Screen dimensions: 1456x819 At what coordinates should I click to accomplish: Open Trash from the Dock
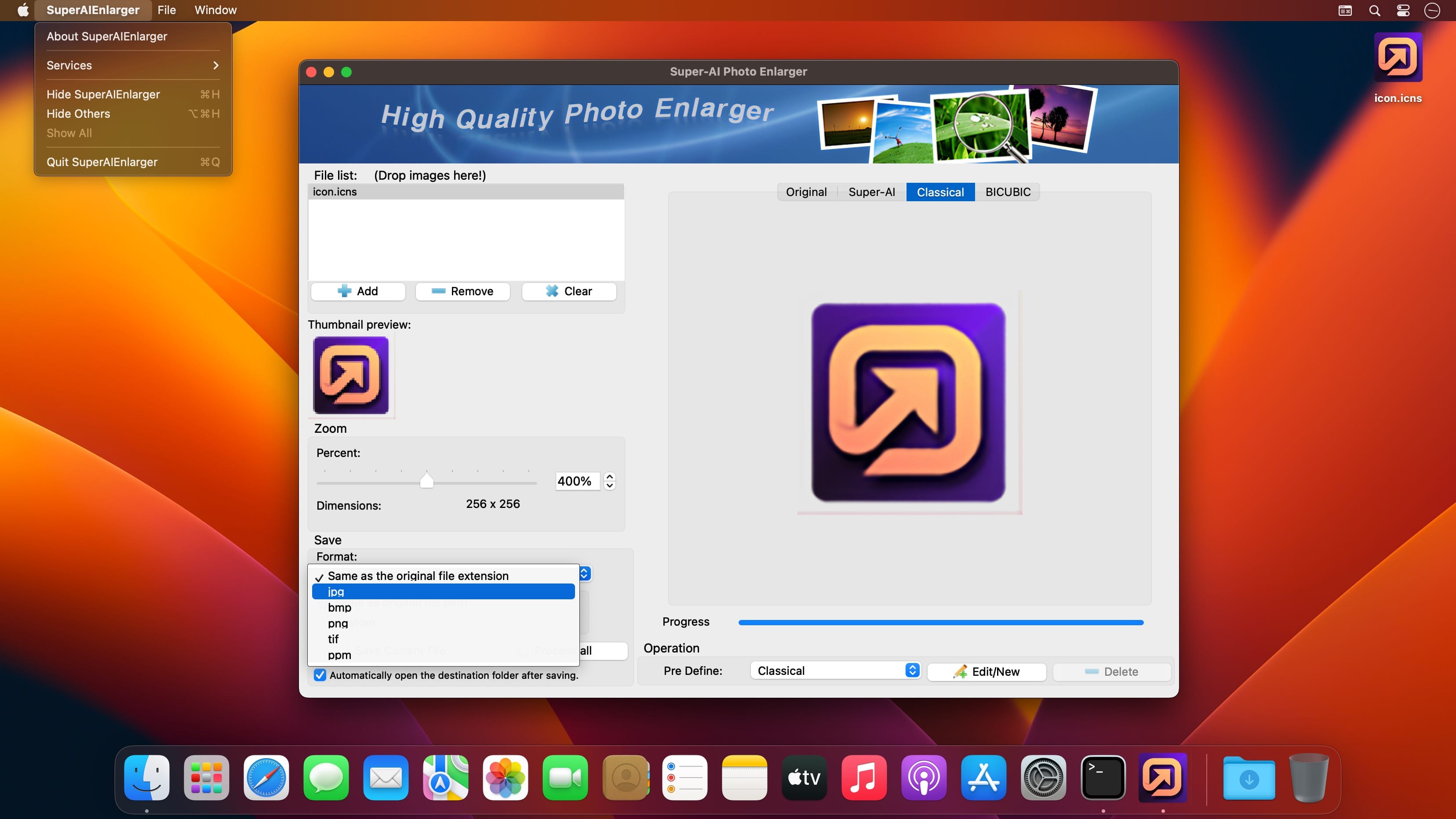[x=1309, y=778]
